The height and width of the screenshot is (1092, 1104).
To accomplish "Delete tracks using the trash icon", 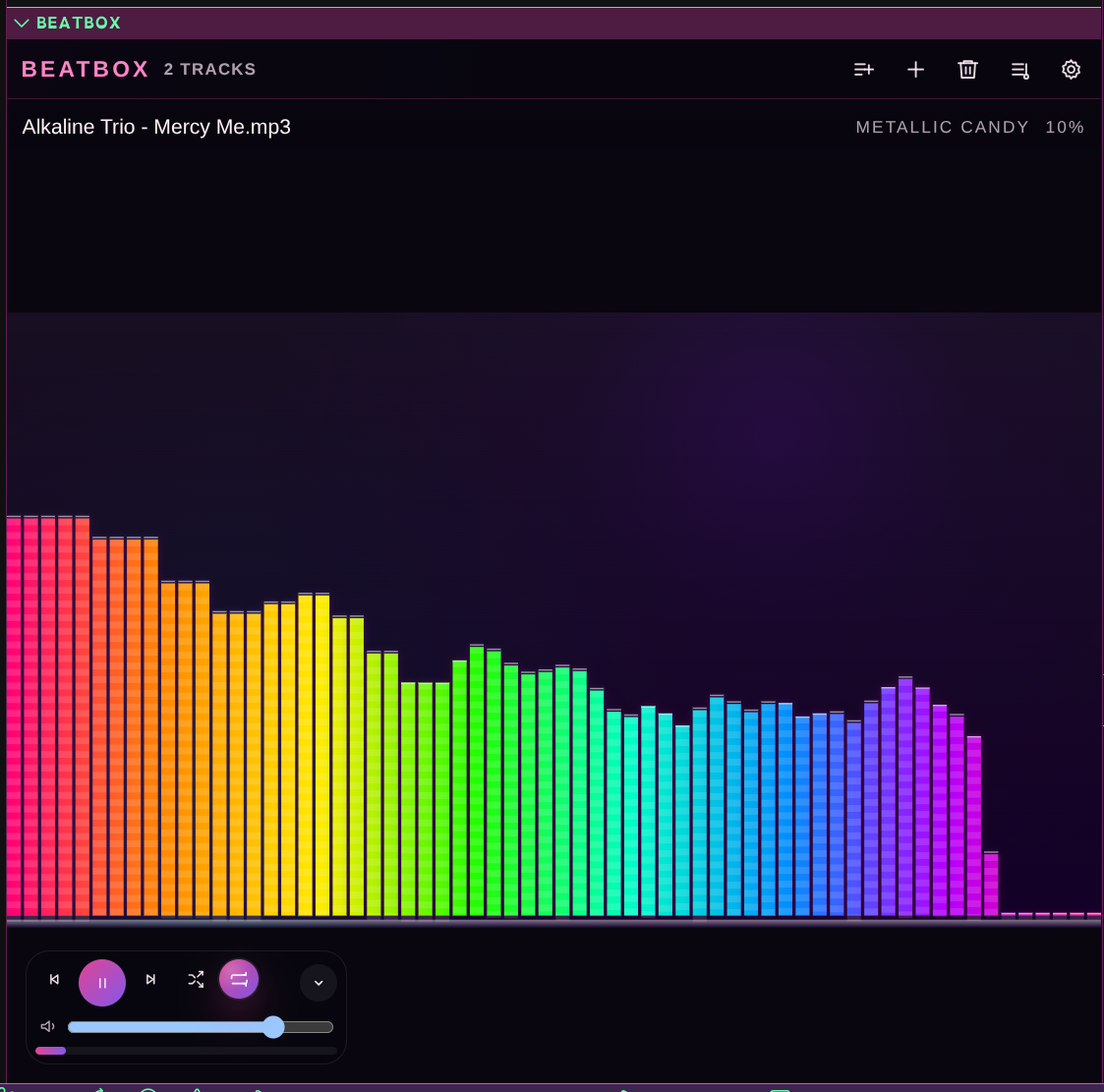I will 967,69.
